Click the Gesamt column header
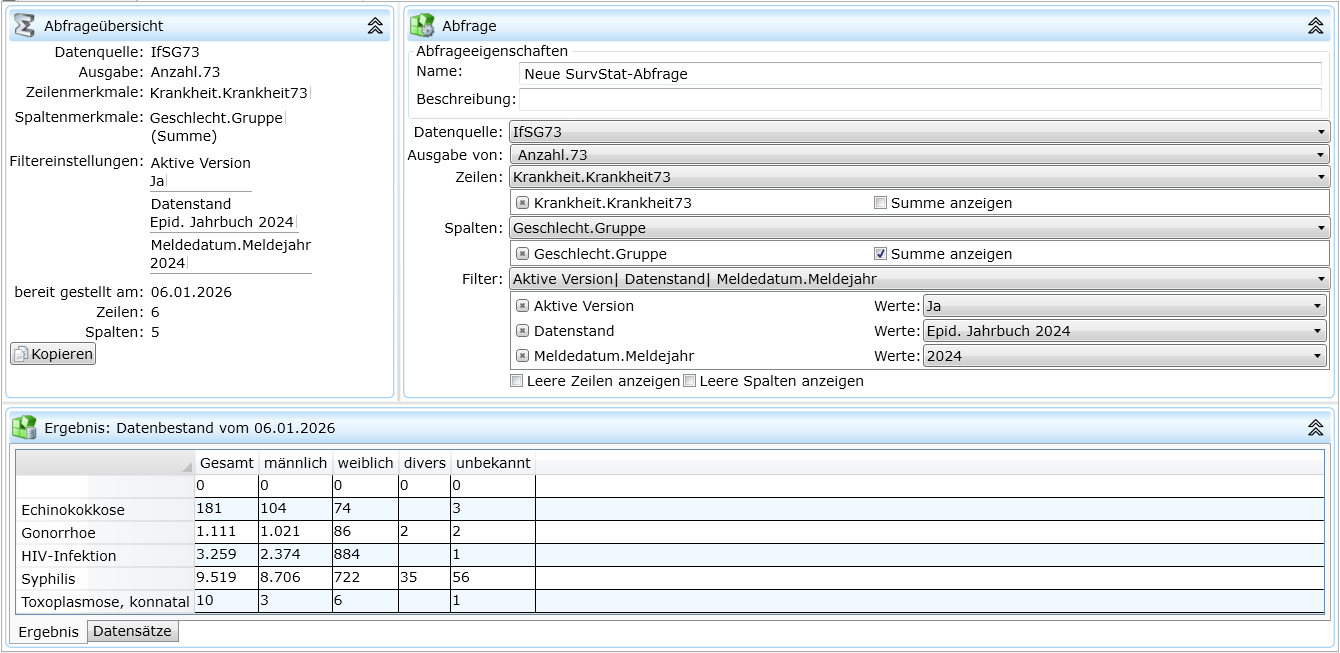 pyautogui.click(x=226, y=463)
